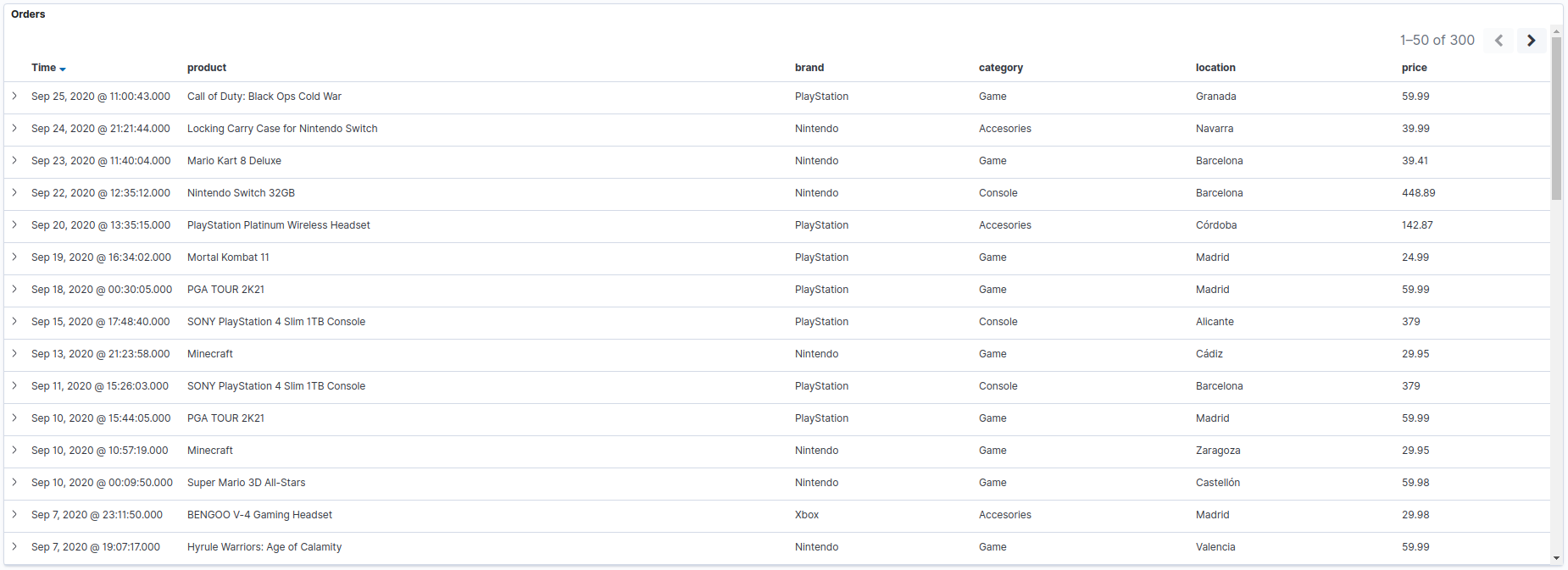Click the Valencia location cell
Viewport: 1568px width, 570px height.
[1215, 547]
